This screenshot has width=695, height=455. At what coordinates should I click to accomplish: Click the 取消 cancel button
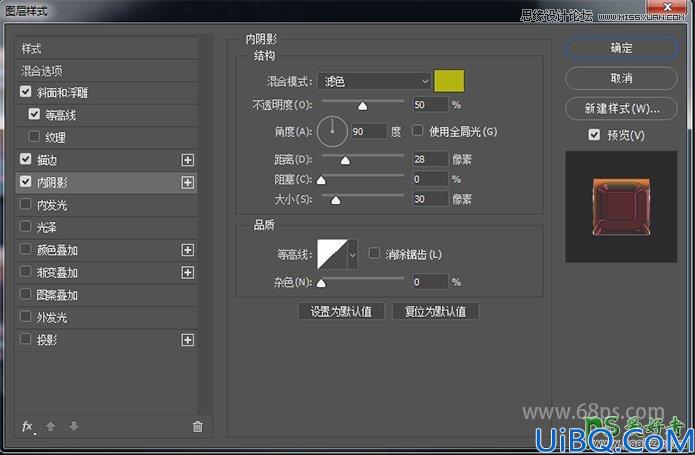621,78
